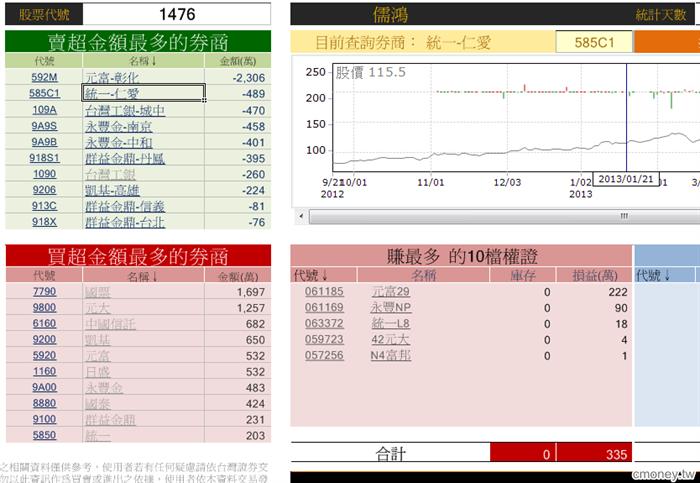
Task: Open broker code link 1090
Action: click(x=44, y=174)
